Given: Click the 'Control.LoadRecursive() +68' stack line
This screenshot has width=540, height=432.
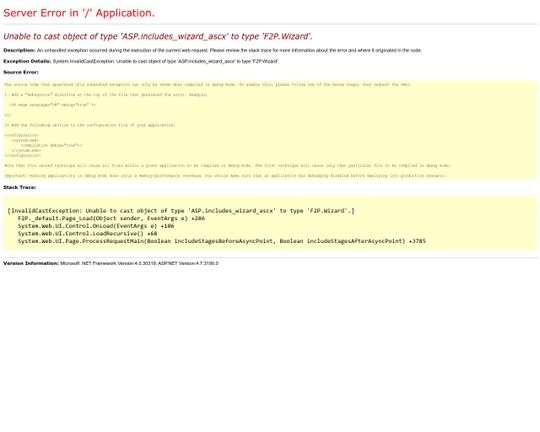Looking at the screenshot, I should 87,234.
